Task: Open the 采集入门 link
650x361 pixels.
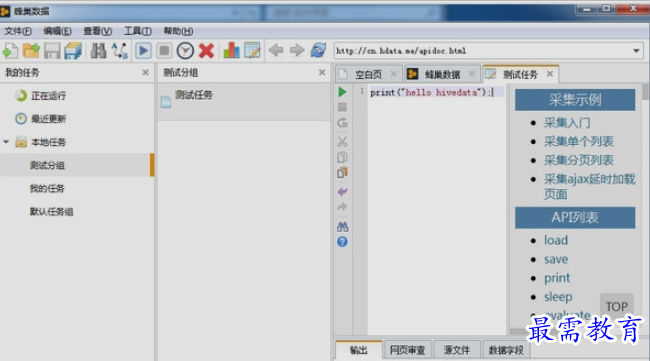Action: [567, 123]
